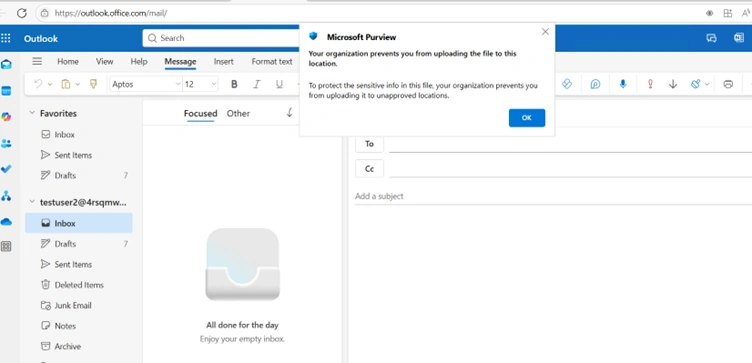Switch to the Insert ribbon tab
Viewport: 752px width, 363px height.
pyautogui.click(x=223, y=61)
